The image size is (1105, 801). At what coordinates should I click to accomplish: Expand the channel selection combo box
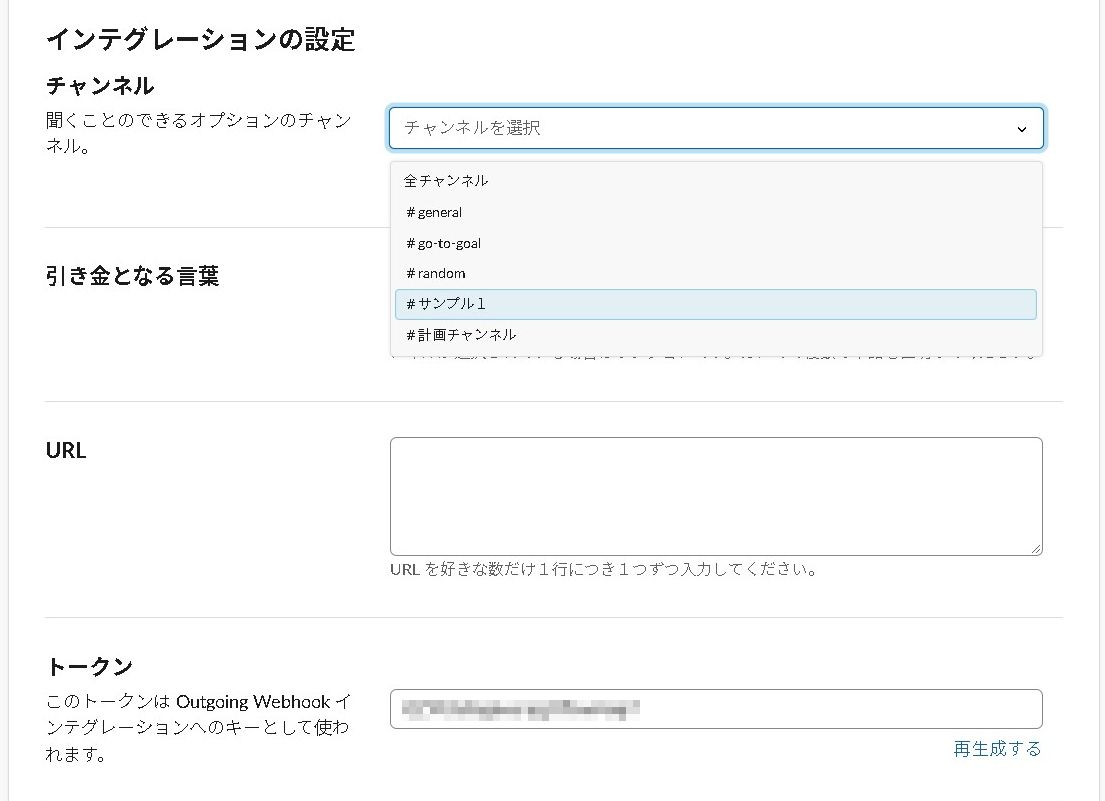716,128
